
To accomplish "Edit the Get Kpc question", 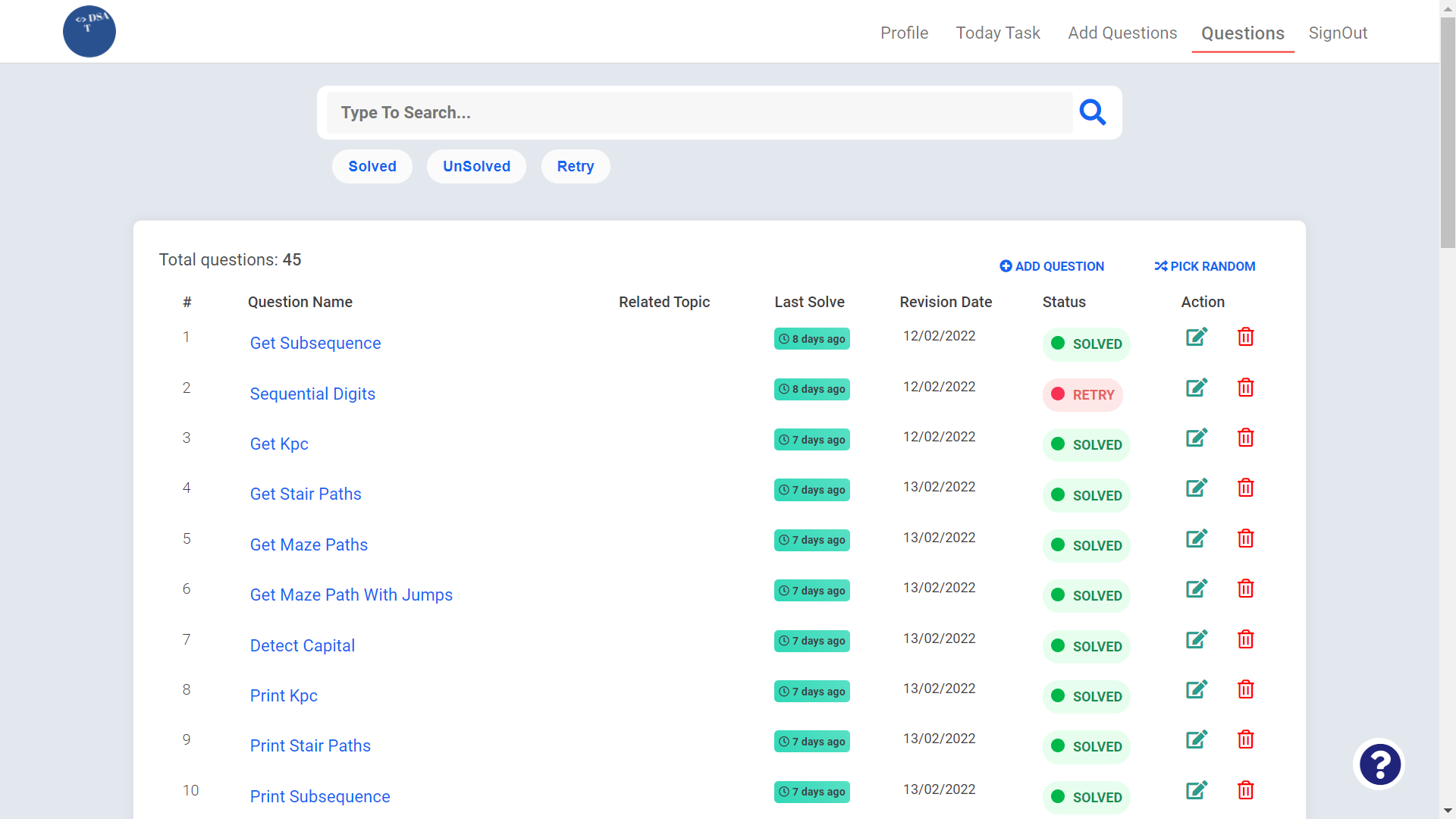I will point(1196,438).
